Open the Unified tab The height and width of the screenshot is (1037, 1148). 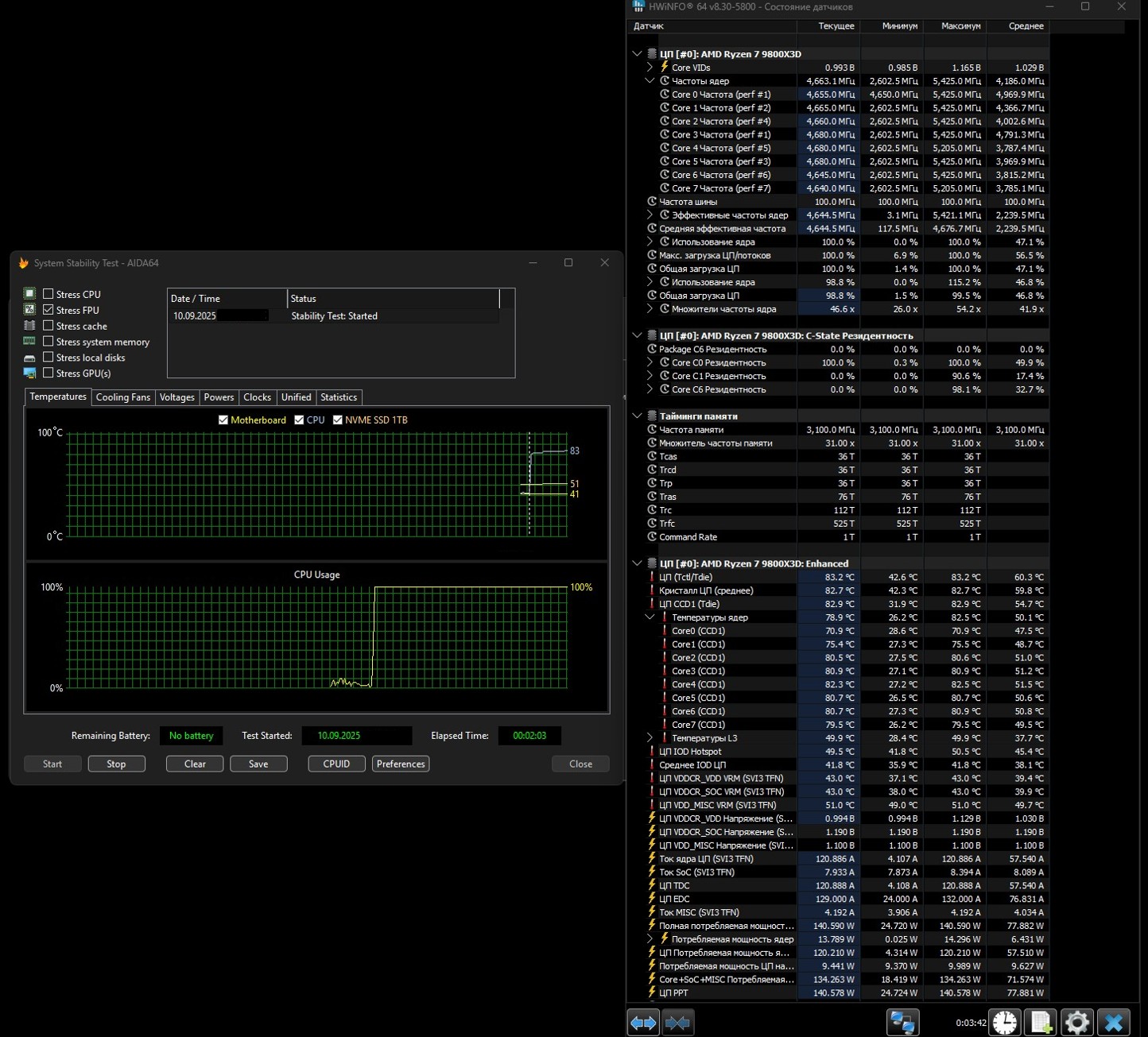pyautogui.click(x=296, y=397)
